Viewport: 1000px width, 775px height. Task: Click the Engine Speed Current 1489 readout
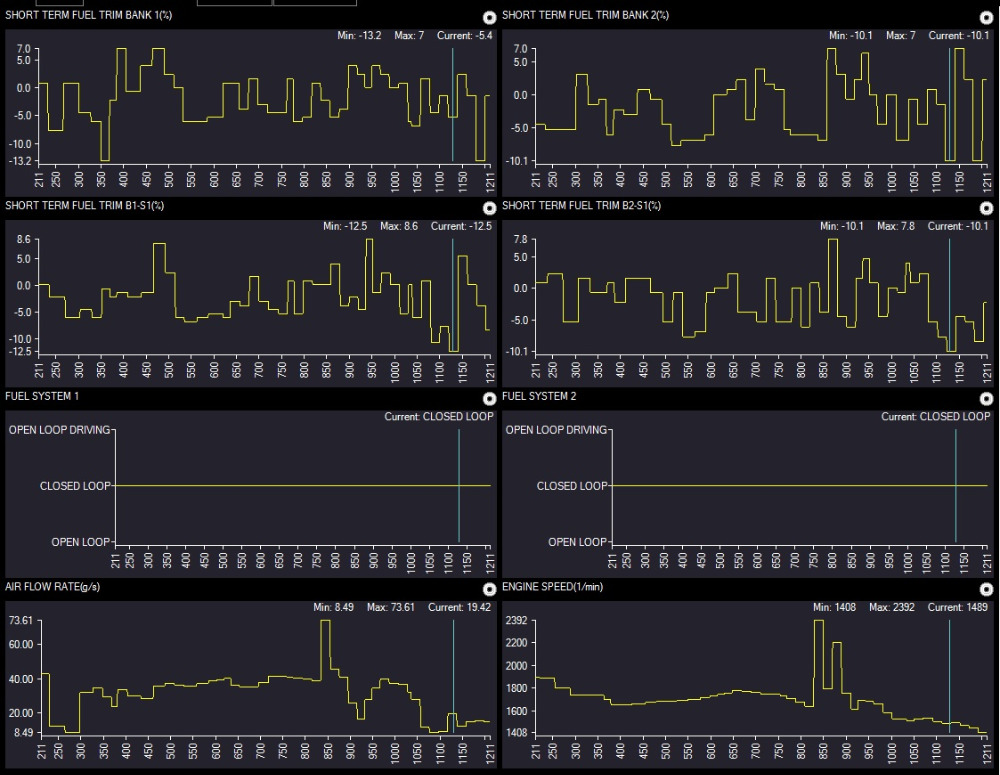pos(959,608)
